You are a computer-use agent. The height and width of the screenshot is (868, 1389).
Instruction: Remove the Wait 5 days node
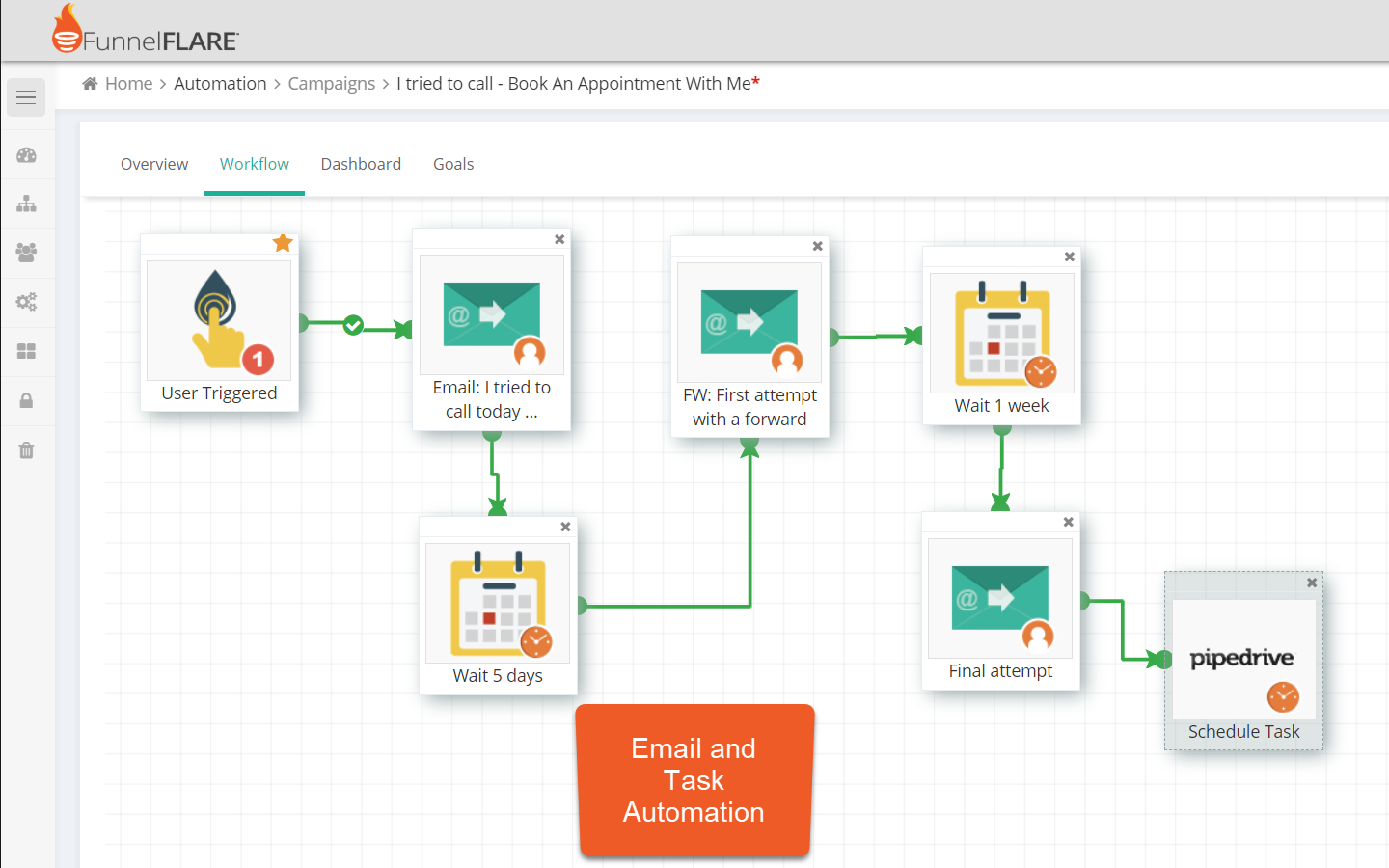566,527
